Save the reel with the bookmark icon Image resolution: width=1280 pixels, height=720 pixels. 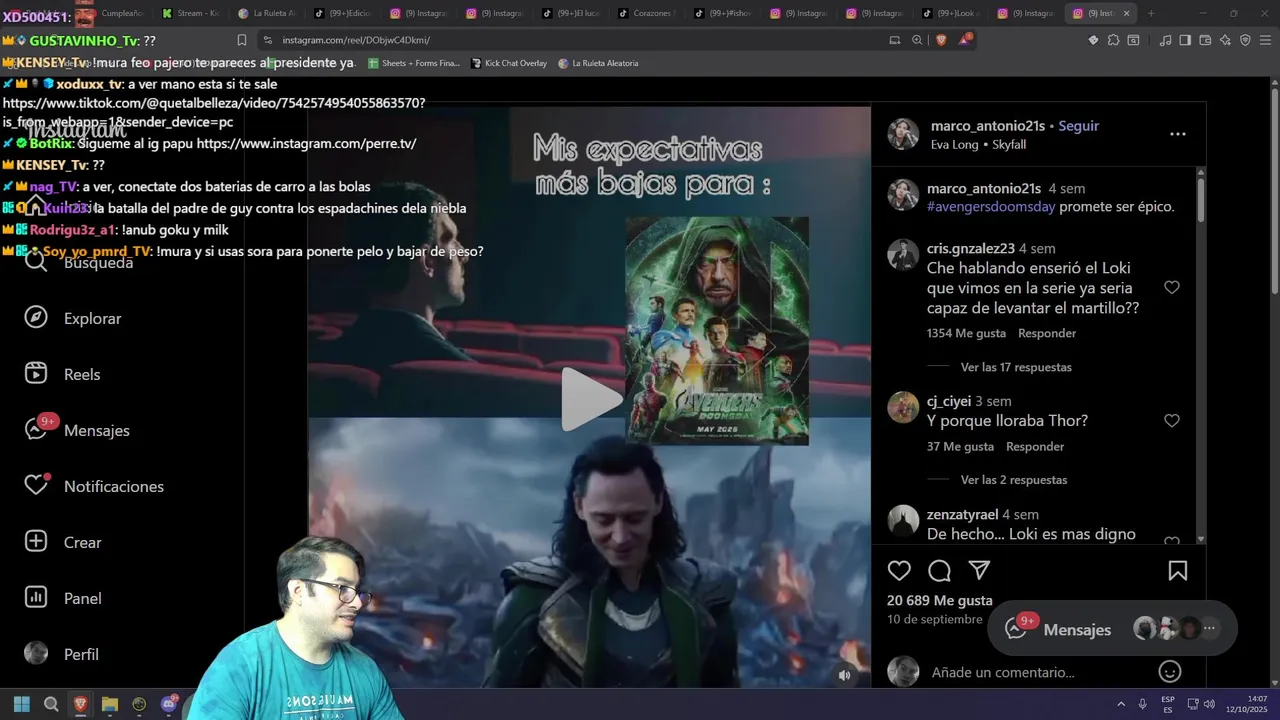point(1177,571)
